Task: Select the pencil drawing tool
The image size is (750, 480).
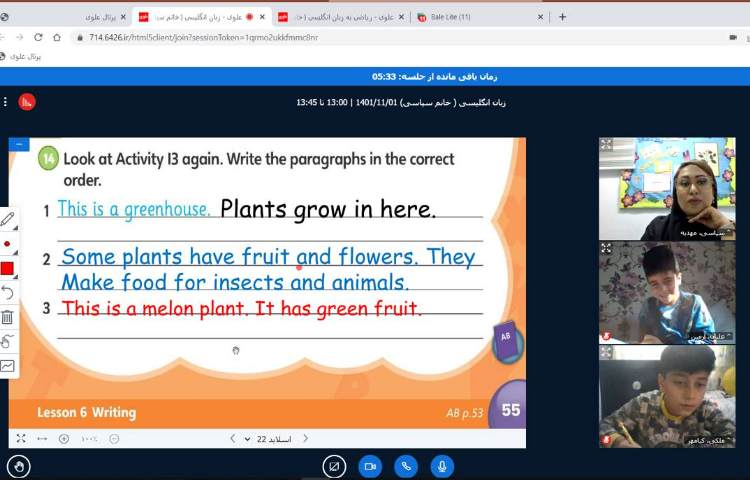Action: [8, 218]
